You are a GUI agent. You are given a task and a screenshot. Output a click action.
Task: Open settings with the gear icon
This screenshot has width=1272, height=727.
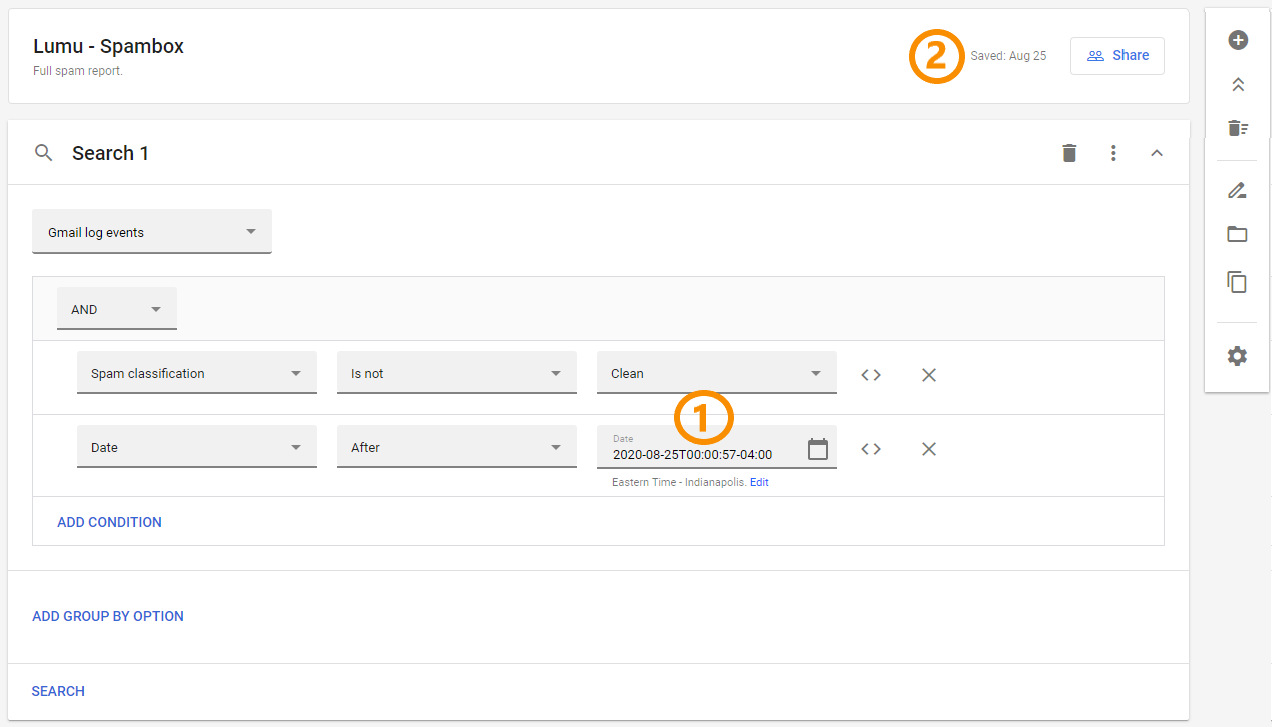coord(1237,356)
